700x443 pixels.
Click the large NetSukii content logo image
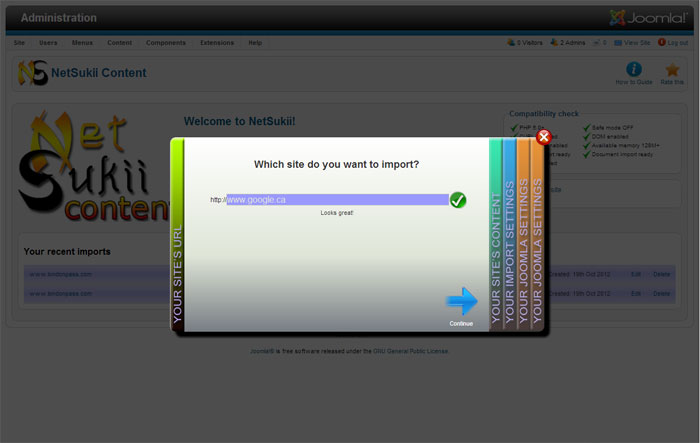click(94, 167)
